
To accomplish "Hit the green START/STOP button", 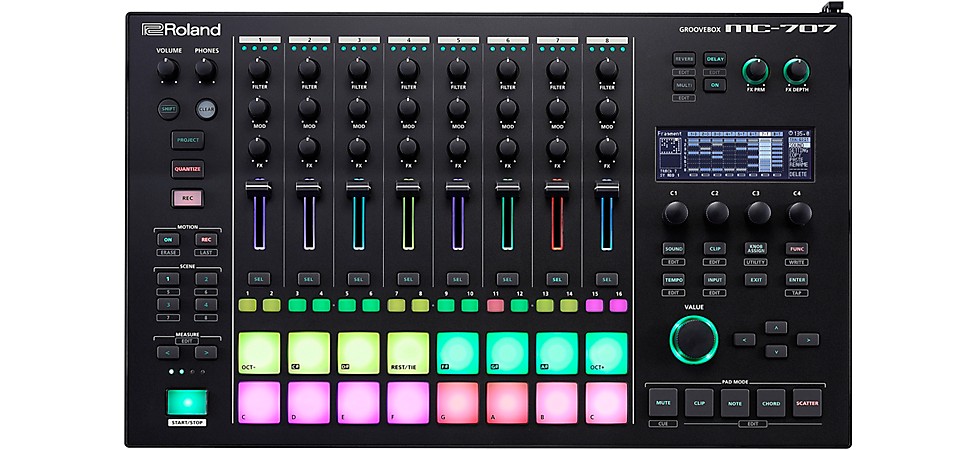I will [x=187, y=402].
